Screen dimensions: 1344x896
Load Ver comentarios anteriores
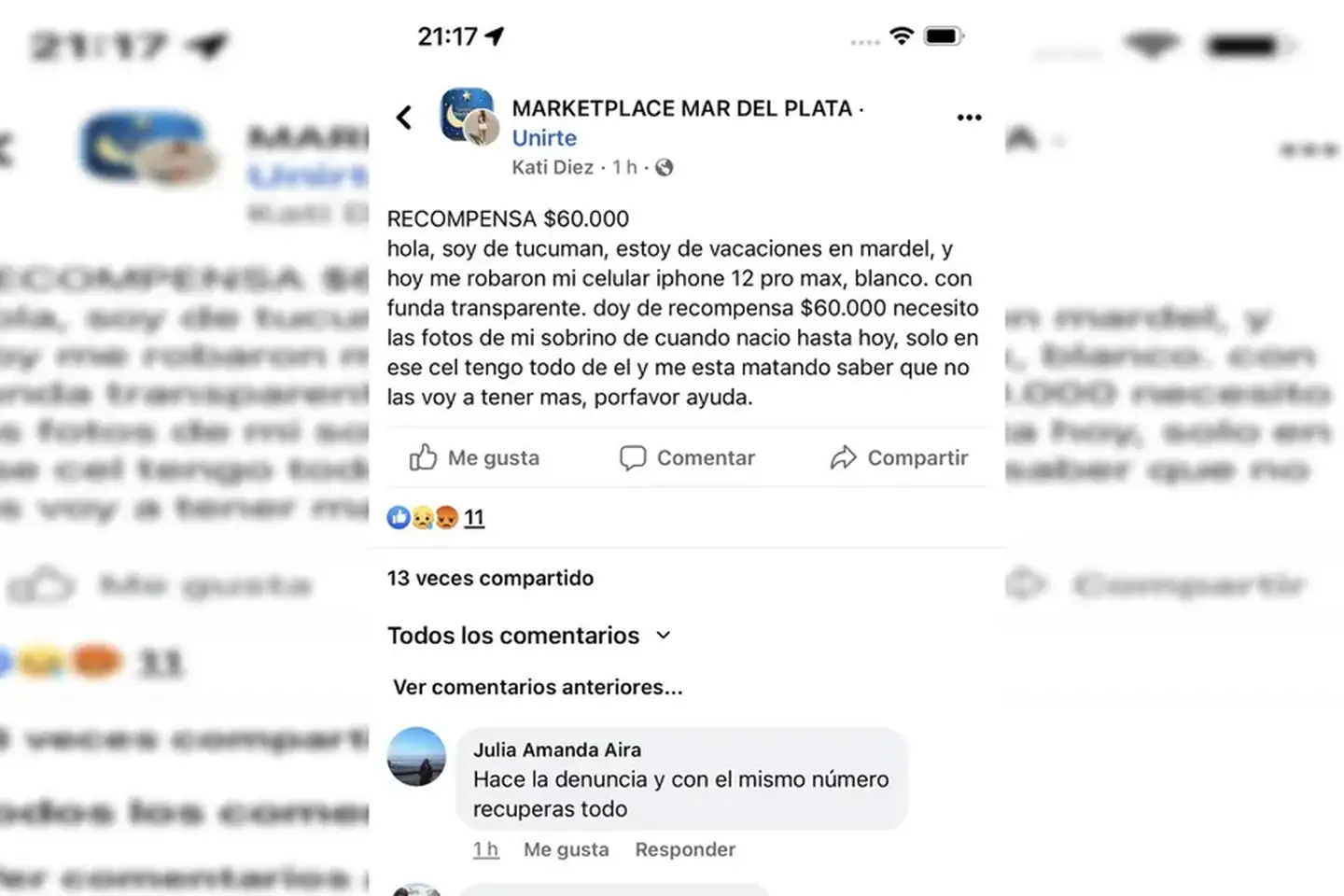click(x=538, y=687)
